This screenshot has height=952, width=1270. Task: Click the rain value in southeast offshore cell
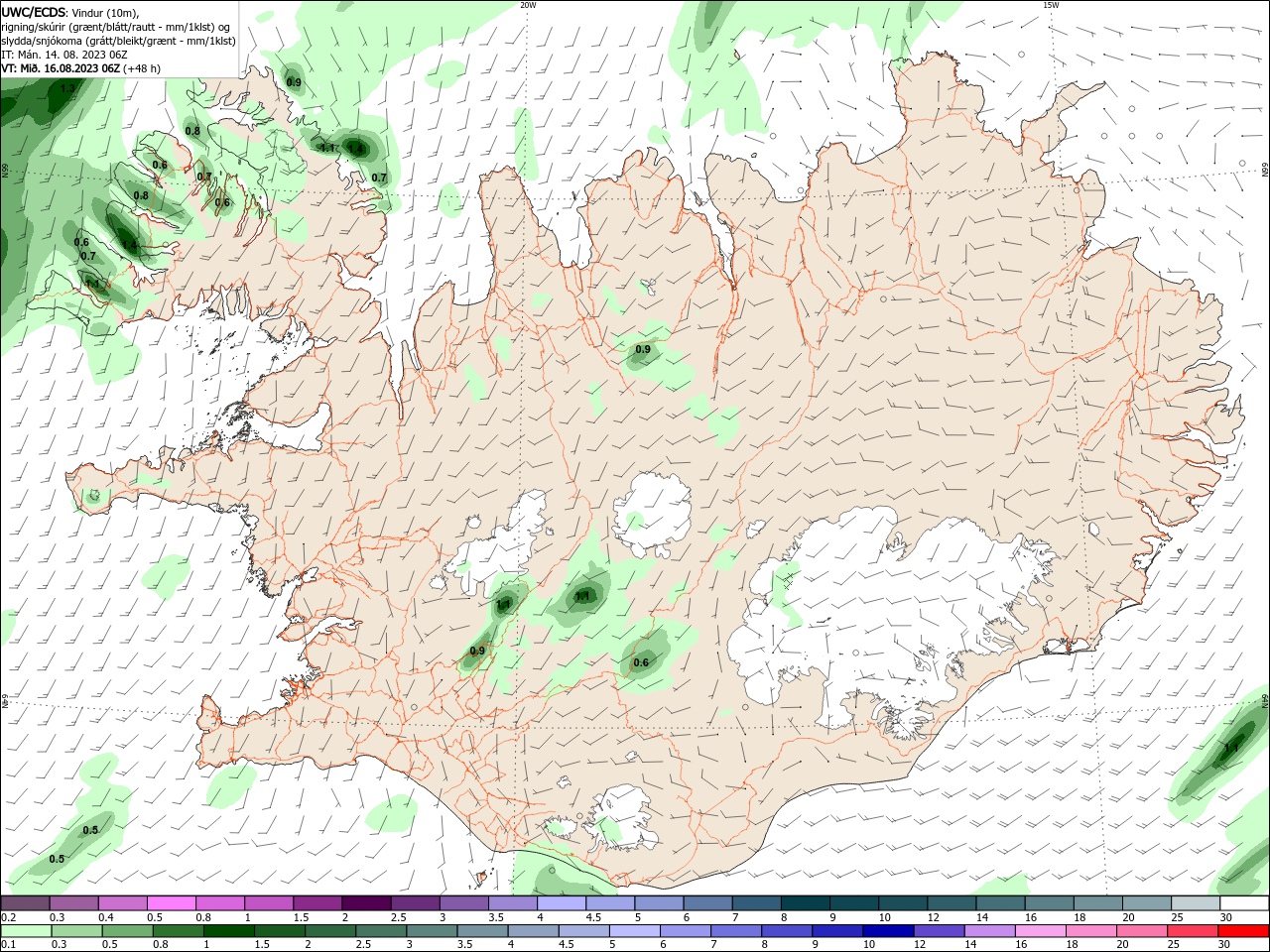[1230, 749]
